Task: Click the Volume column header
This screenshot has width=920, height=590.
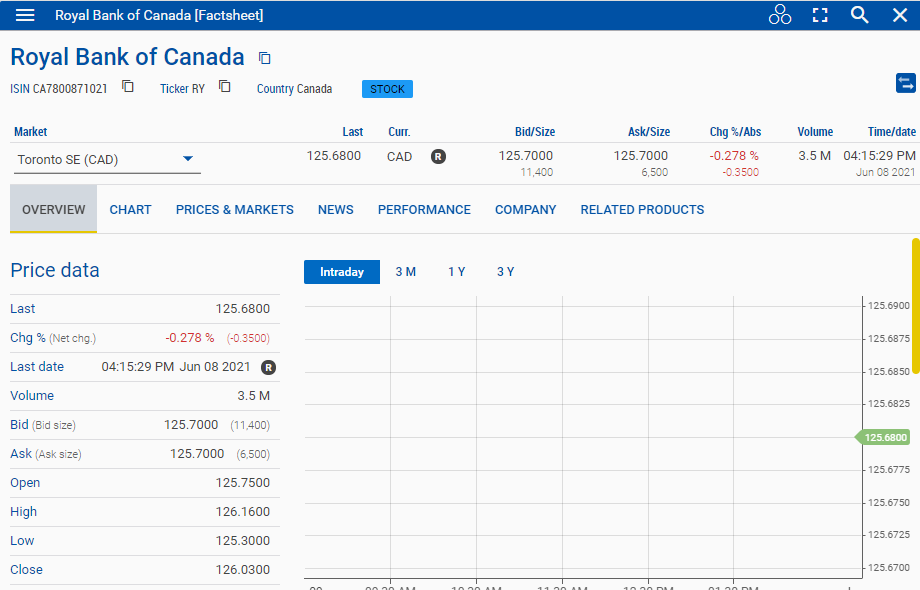Action: point(815,132)
